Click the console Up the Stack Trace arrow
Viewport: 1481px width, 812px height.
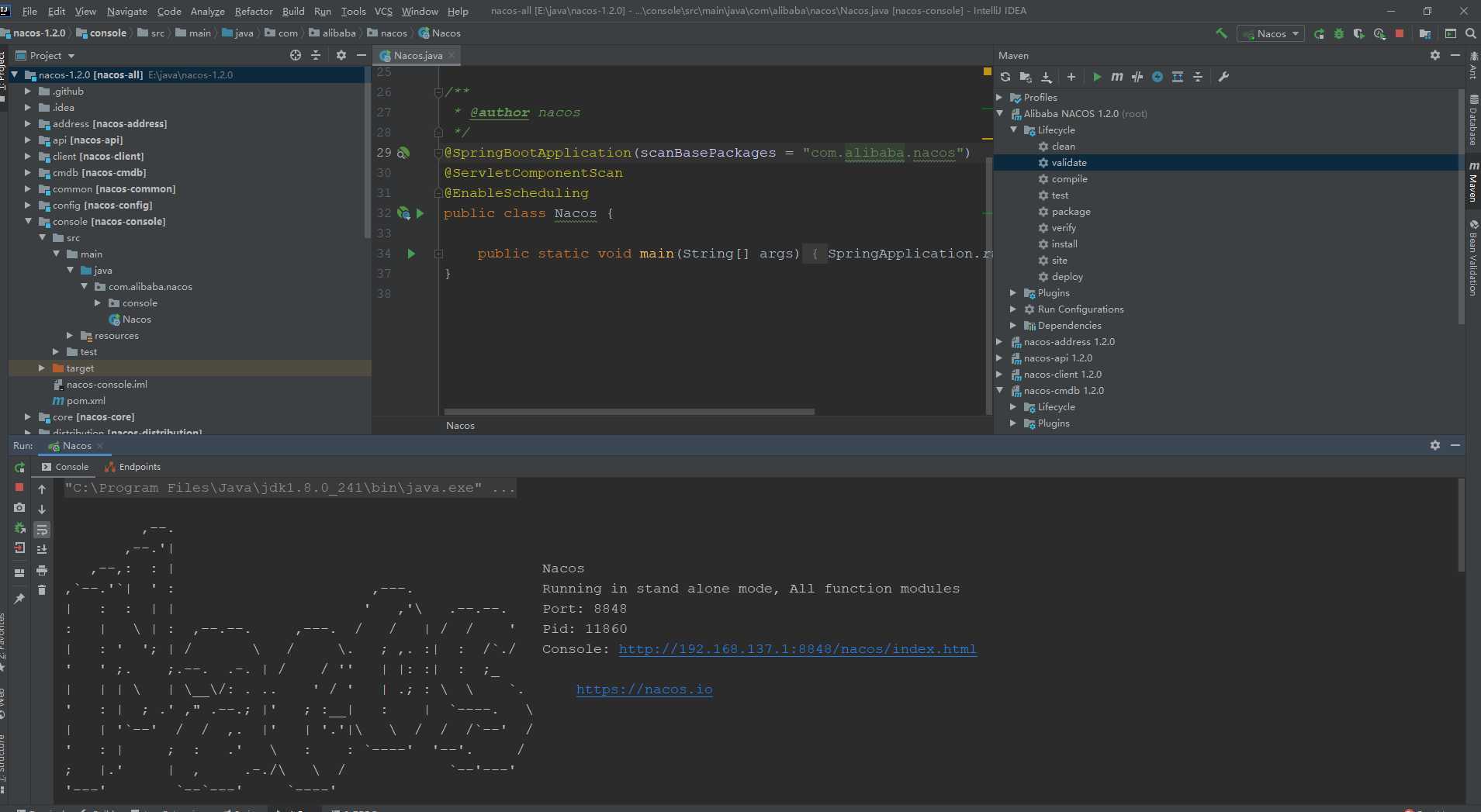point(42,489)
